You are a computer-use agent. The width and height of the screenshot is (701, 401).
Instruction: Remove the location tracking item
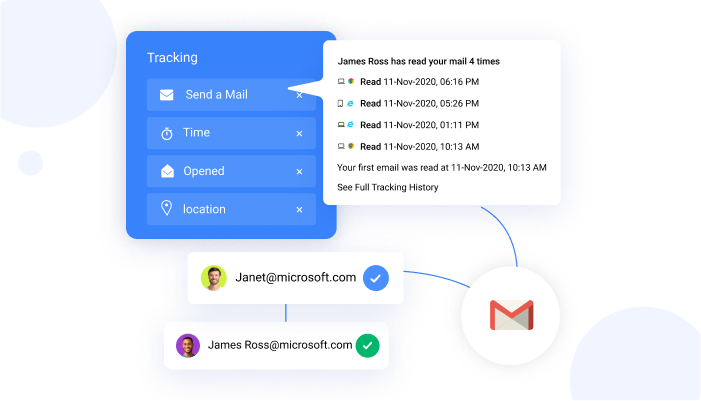(x=300, y=209)
